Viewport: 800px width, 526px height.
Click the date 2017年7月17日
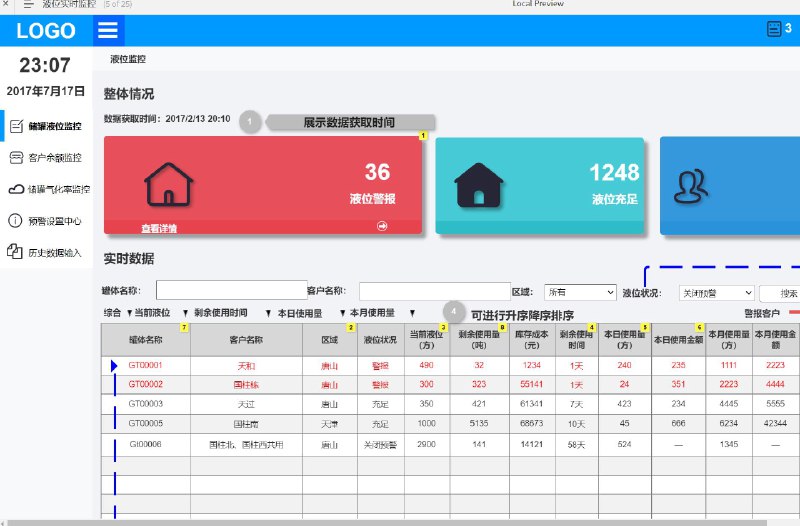click(45, 91)
